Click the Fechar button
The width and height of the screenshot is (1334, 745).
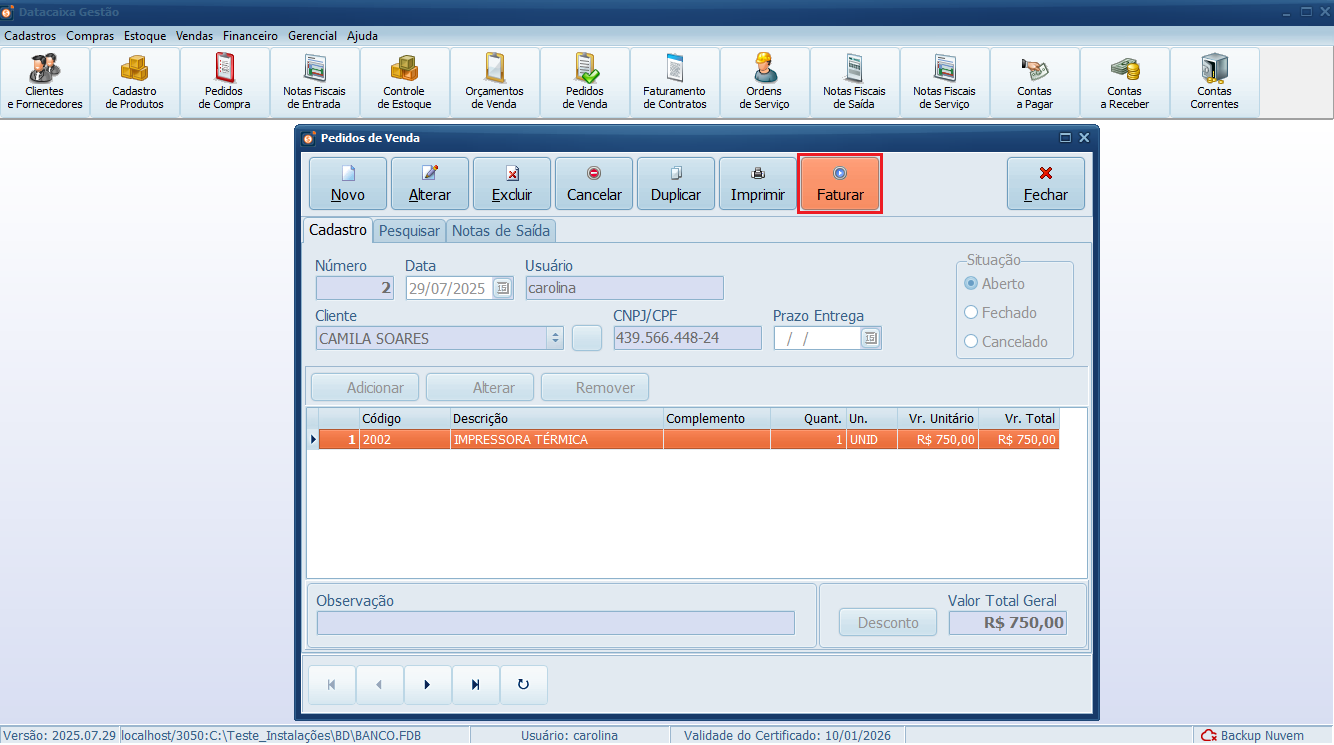click(1046, 184)
